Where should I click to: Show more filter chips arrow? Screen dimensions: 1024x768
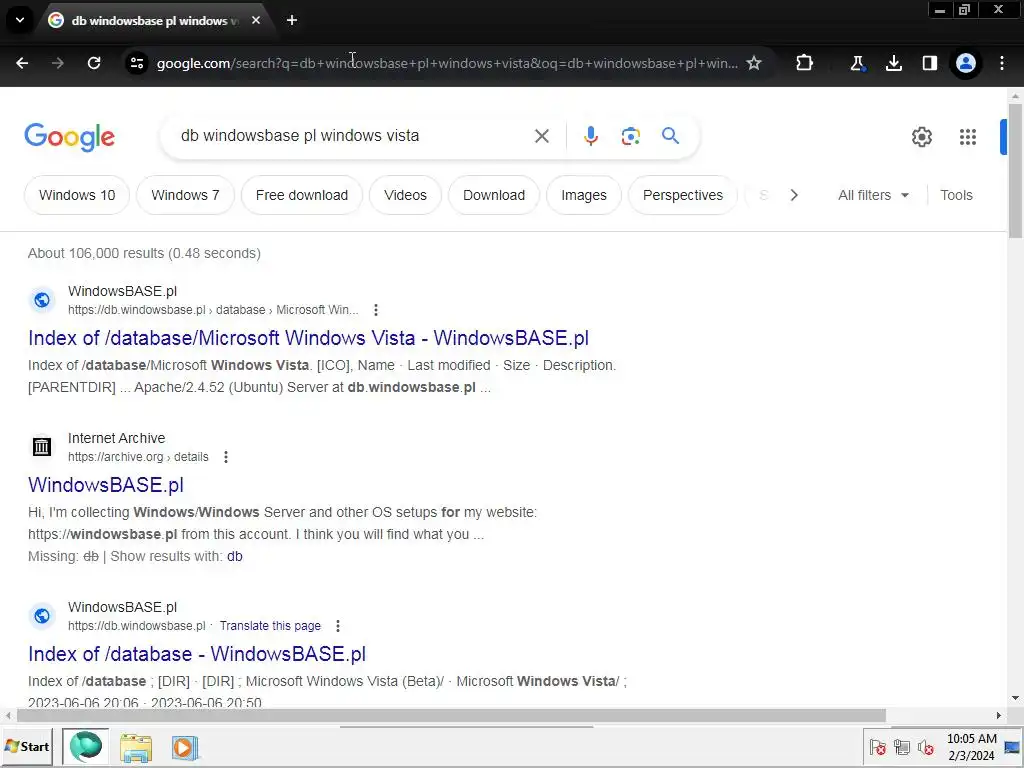click(x=794, y=195)
